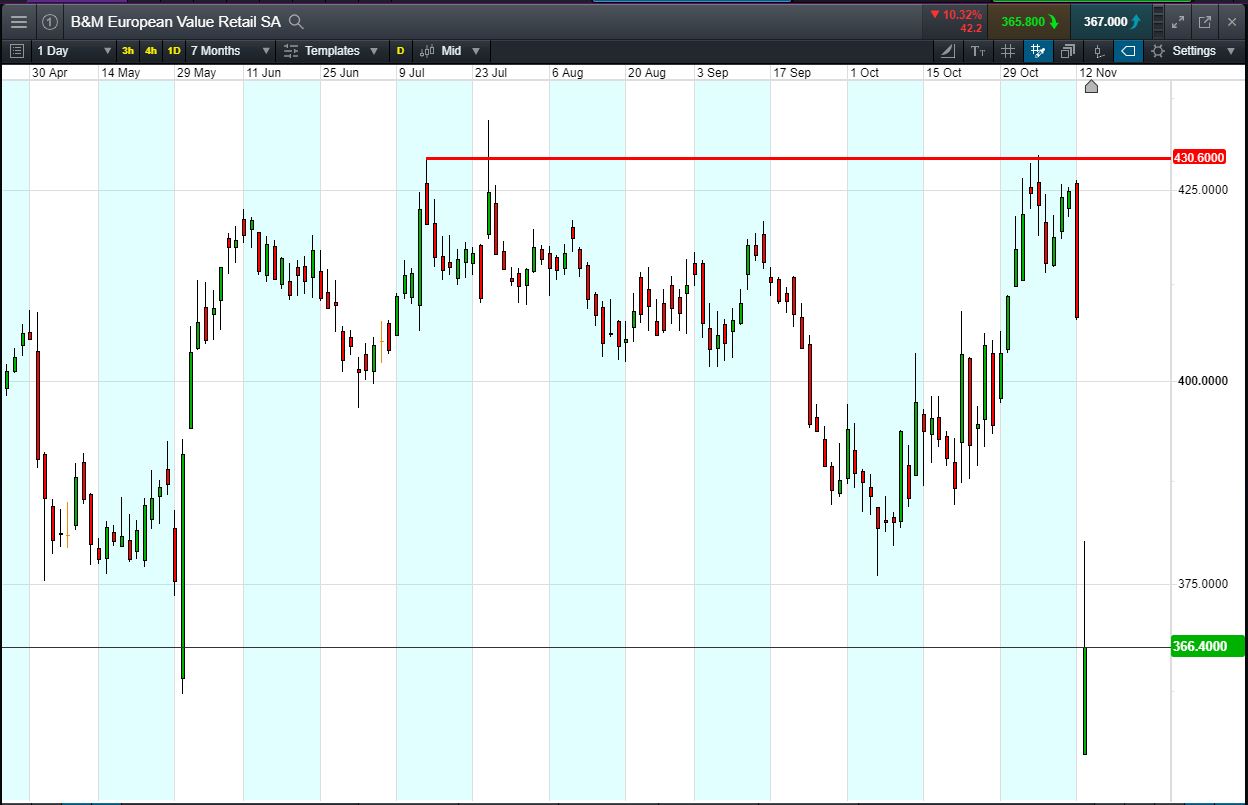This screenshot has height=805, width=1248.
Task: Click the 30 Apr date label
Action: click(x=49, y=73)
